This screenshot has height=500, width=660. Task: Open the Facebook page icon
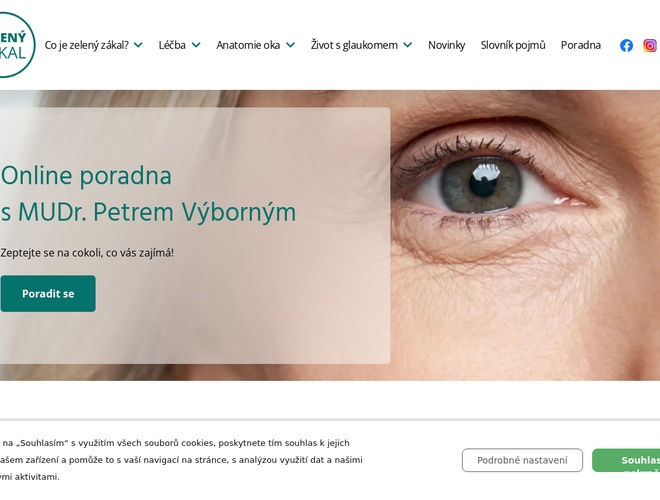[626, 45]
